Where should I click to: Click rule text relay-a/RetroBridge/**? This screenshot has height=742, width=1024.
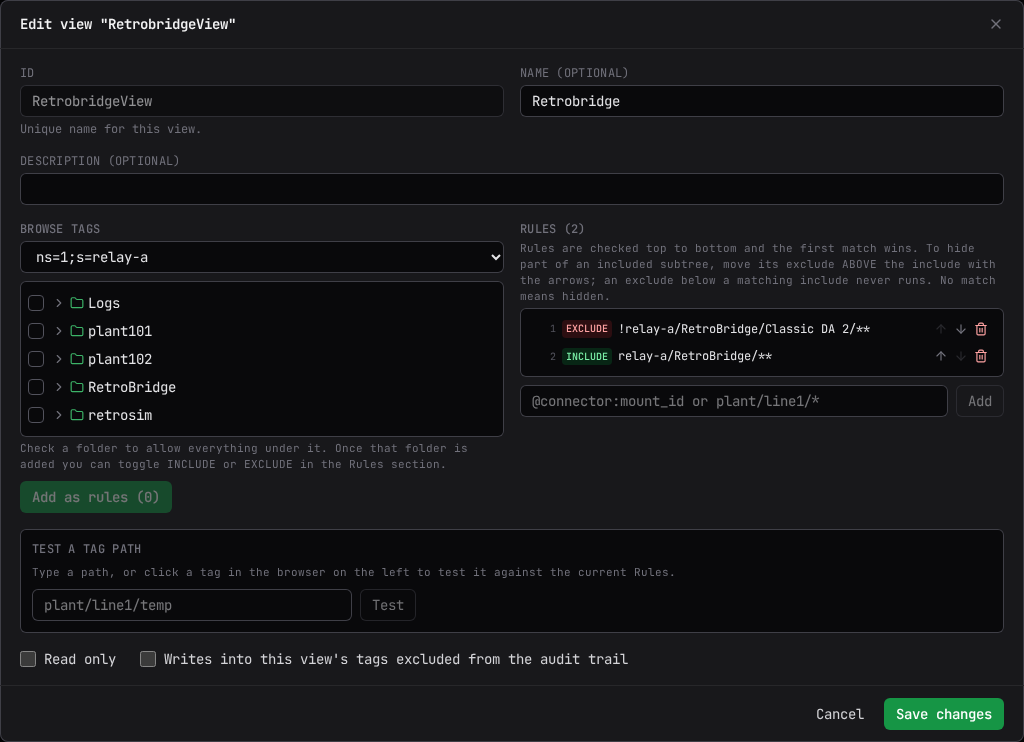[x=695, y=356]
